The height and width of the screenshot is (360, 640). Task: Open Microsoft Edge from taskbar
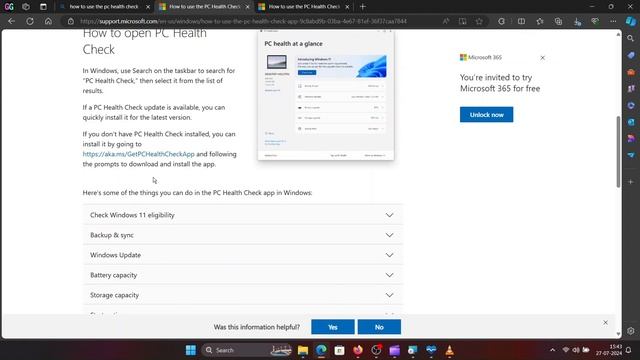coord(321,350)
